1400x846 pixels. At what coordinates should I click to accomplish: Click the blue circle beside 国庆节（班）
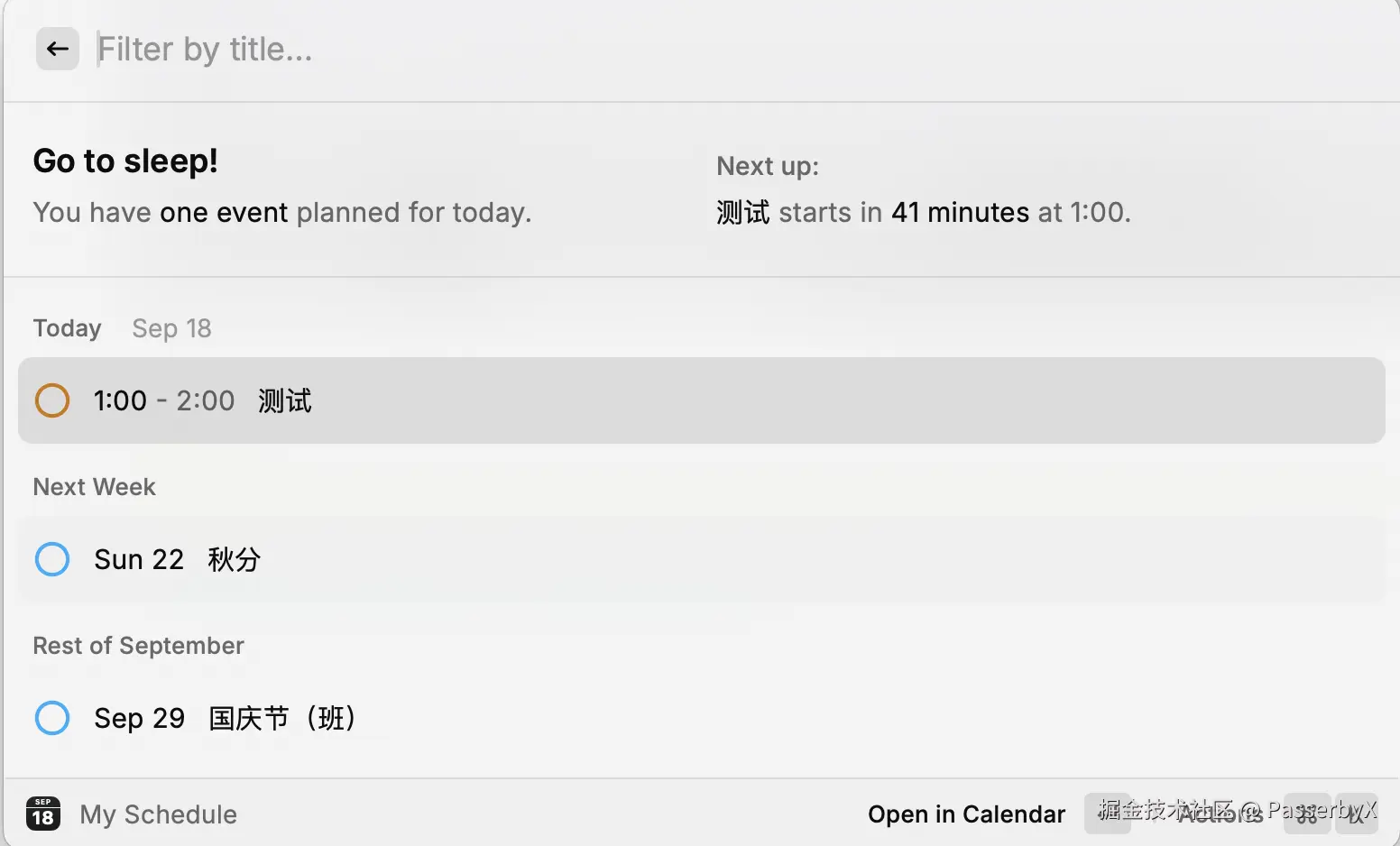tap(52, 718)
